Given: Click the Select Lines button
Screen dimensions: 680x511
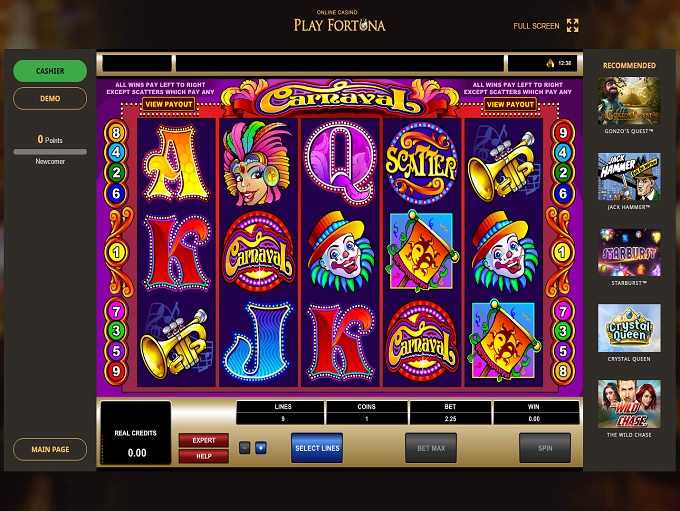Looking at the screenshot, I should pyautogui.click(x=317, y=448).
